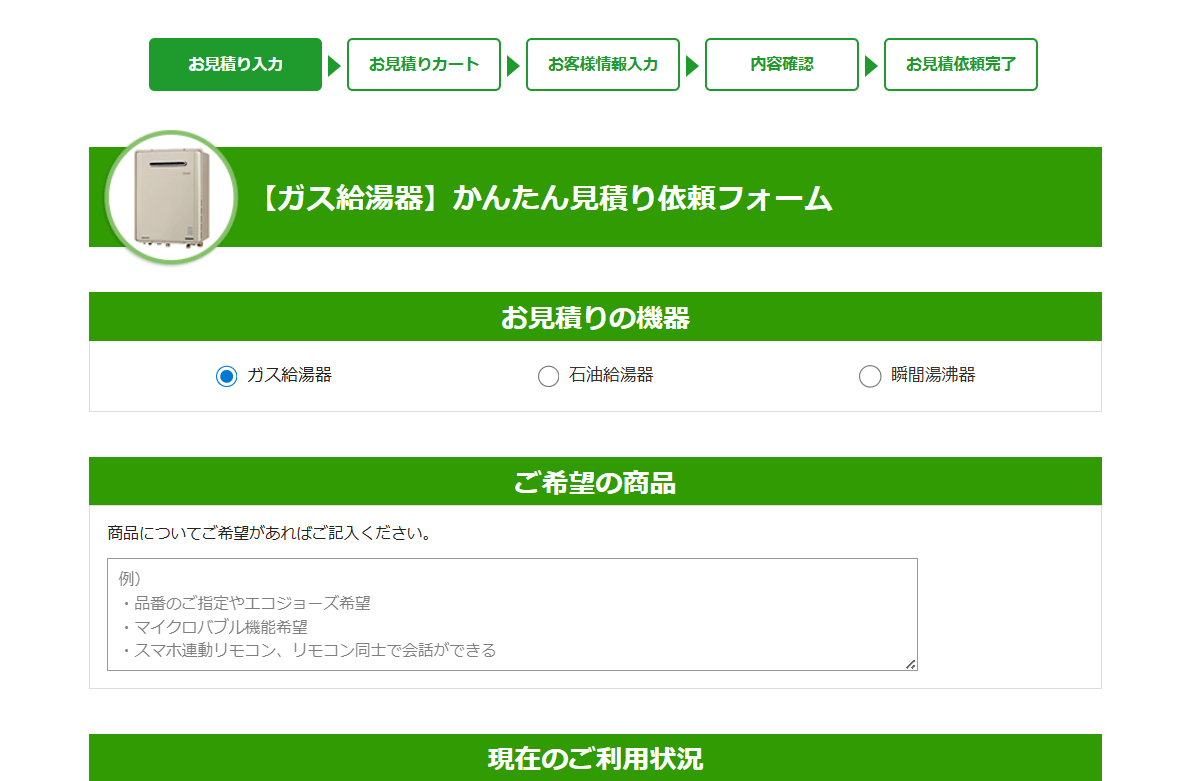Switch to the お客様情報入力 step
This screenshot has width=1178, height=781.
click(x=603, y=65)
